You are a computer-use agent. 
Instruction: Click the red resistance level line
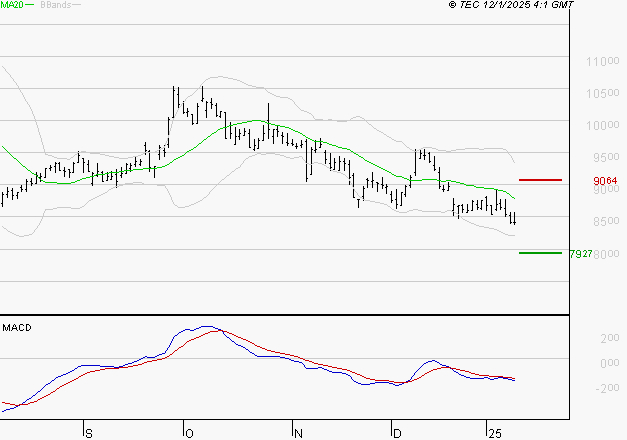(x=540, y=180)
